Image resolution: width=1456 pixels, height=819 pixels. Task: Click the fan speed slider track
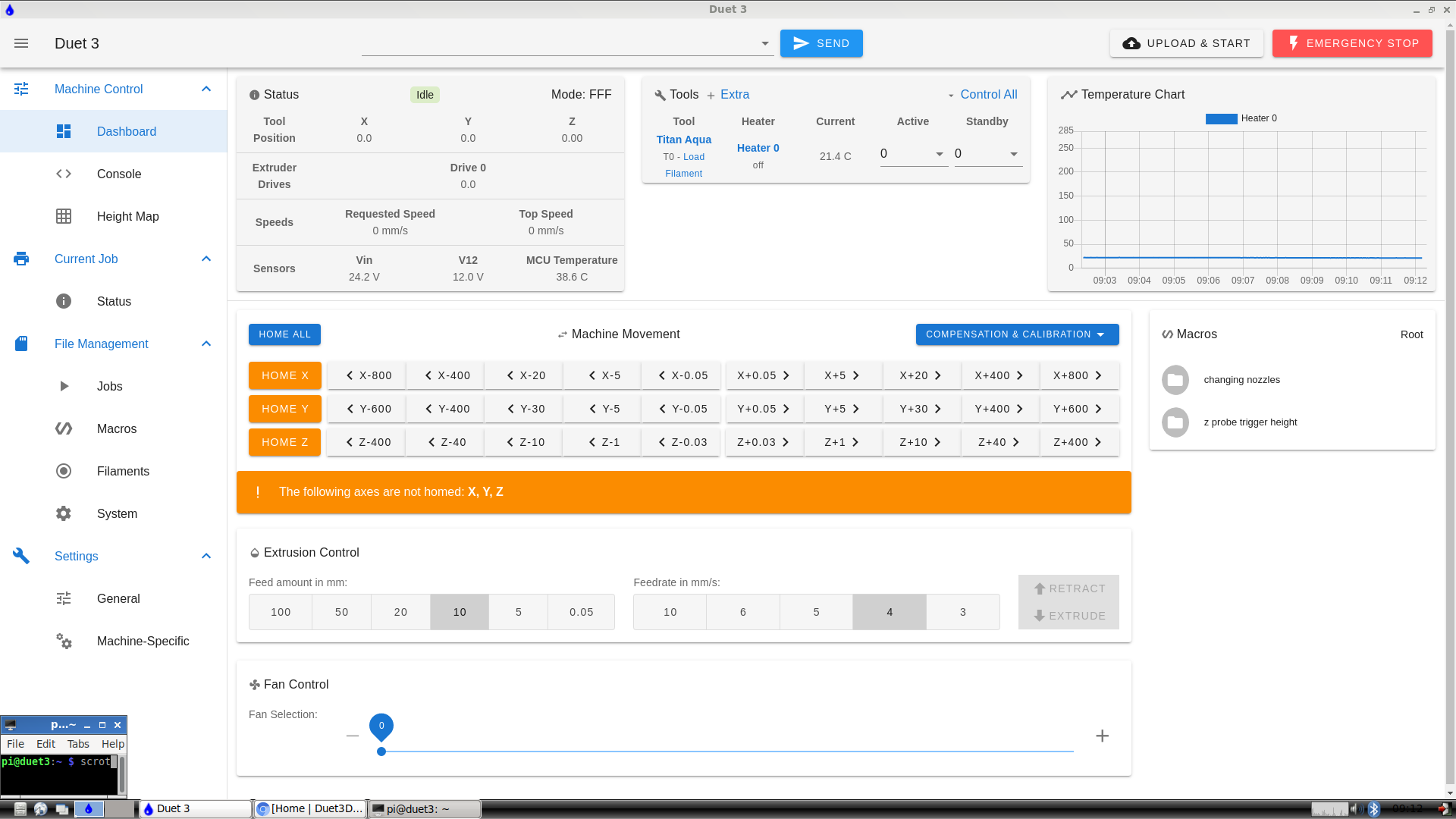[727, 752]
